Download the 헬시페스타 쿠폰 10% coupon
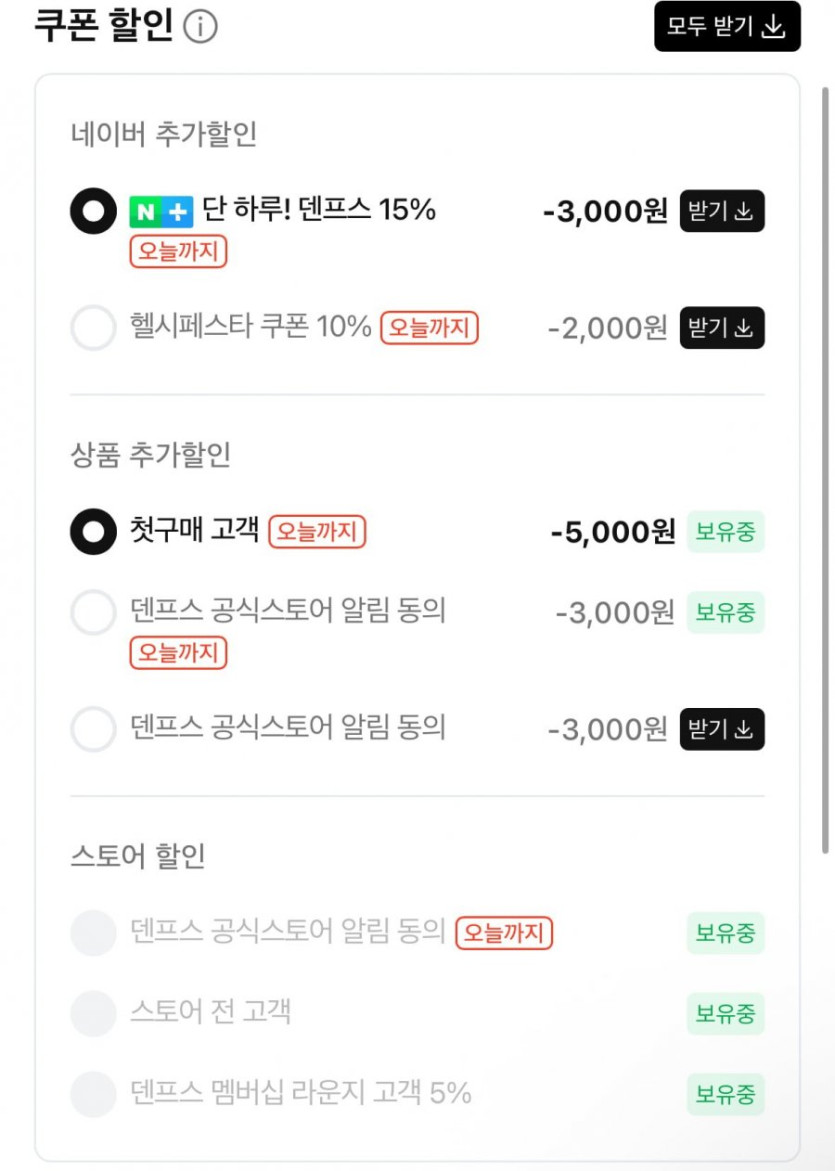Image resolution: width=835 pixels, height=1171 pixels. pos(722,328)
